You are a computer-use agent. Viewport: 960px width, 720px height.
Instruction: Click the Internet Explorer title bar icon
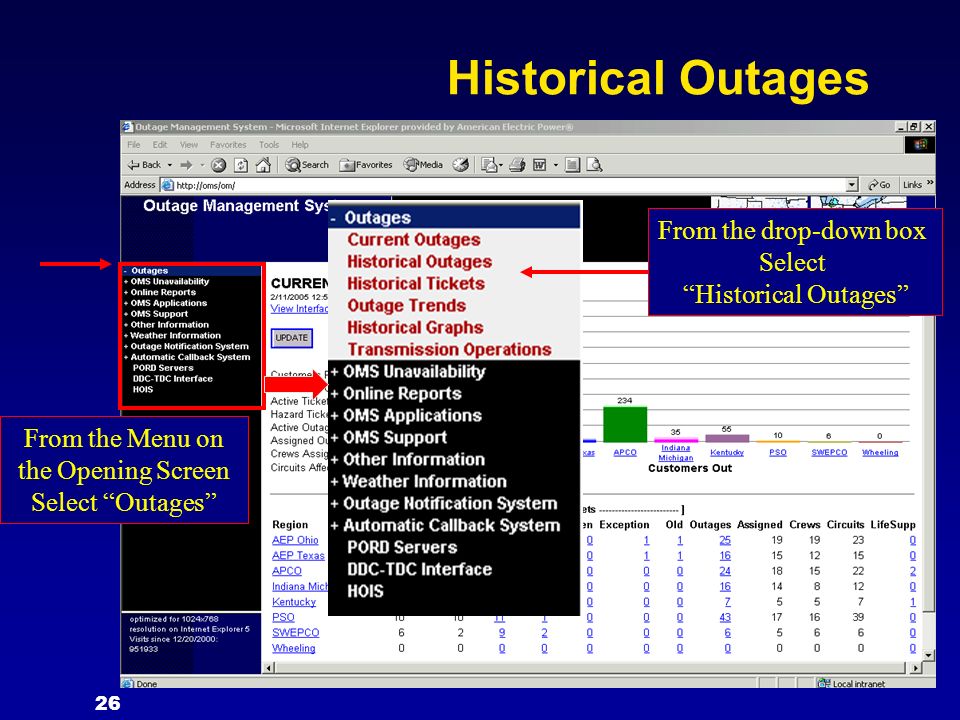(x=127, y=127)
